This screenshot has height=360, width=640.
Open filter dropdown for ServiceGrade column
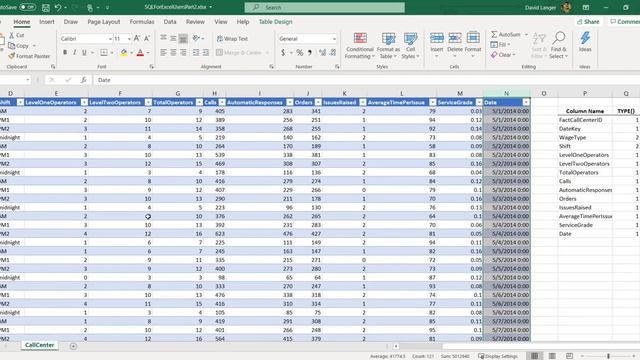[x=479, y=102]
